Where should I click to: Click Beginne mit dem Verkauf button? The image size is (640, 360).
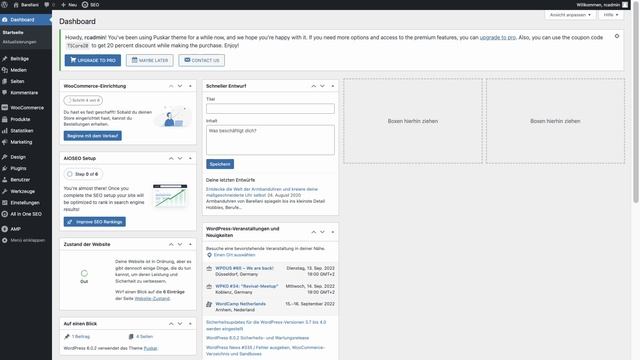click(x=93, y=136)
